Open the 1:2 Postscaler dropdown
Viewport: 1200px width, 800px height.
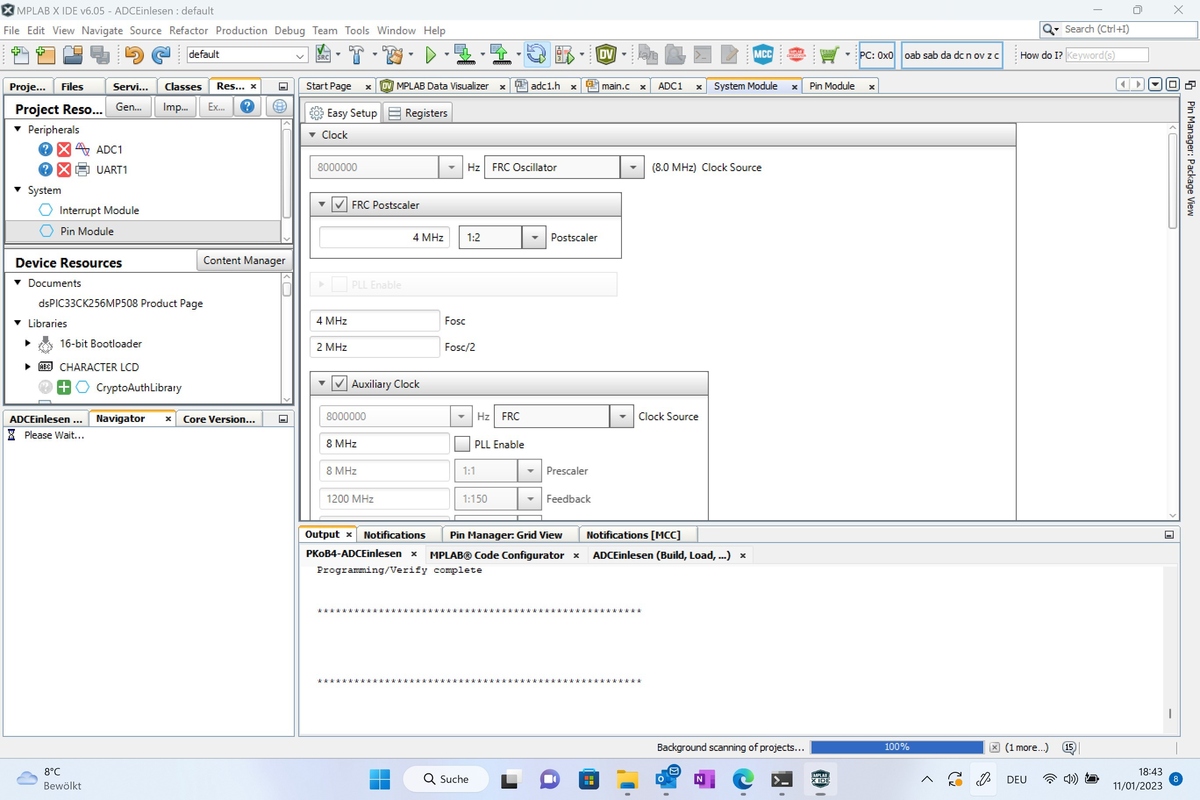point(534,238)
